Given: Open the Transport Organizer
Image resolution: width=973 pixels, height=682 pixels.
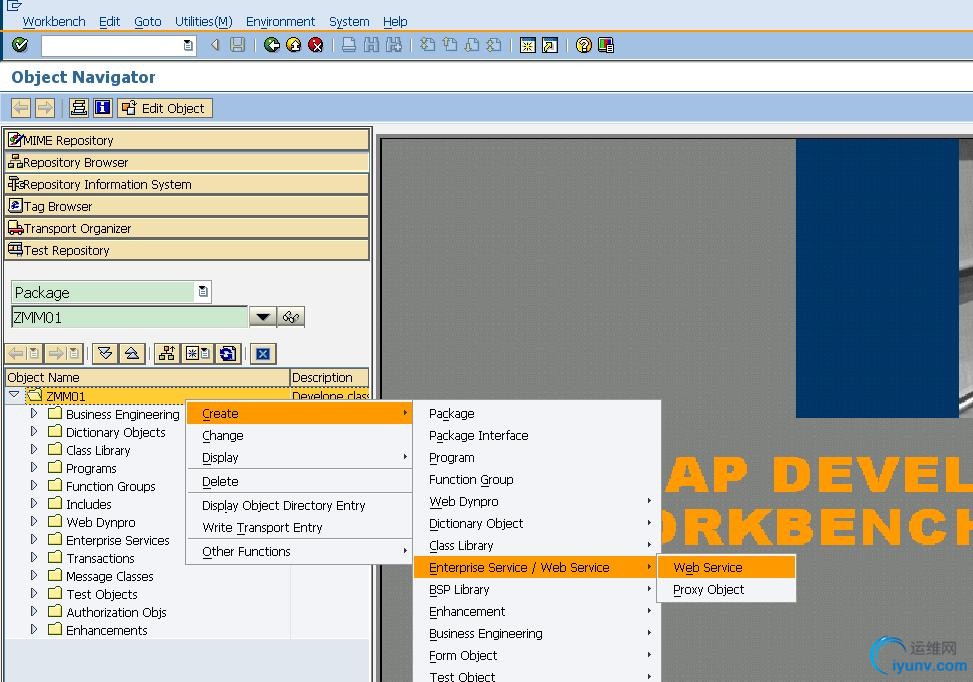Looking at the screenshot, I should tap(187, 228).
